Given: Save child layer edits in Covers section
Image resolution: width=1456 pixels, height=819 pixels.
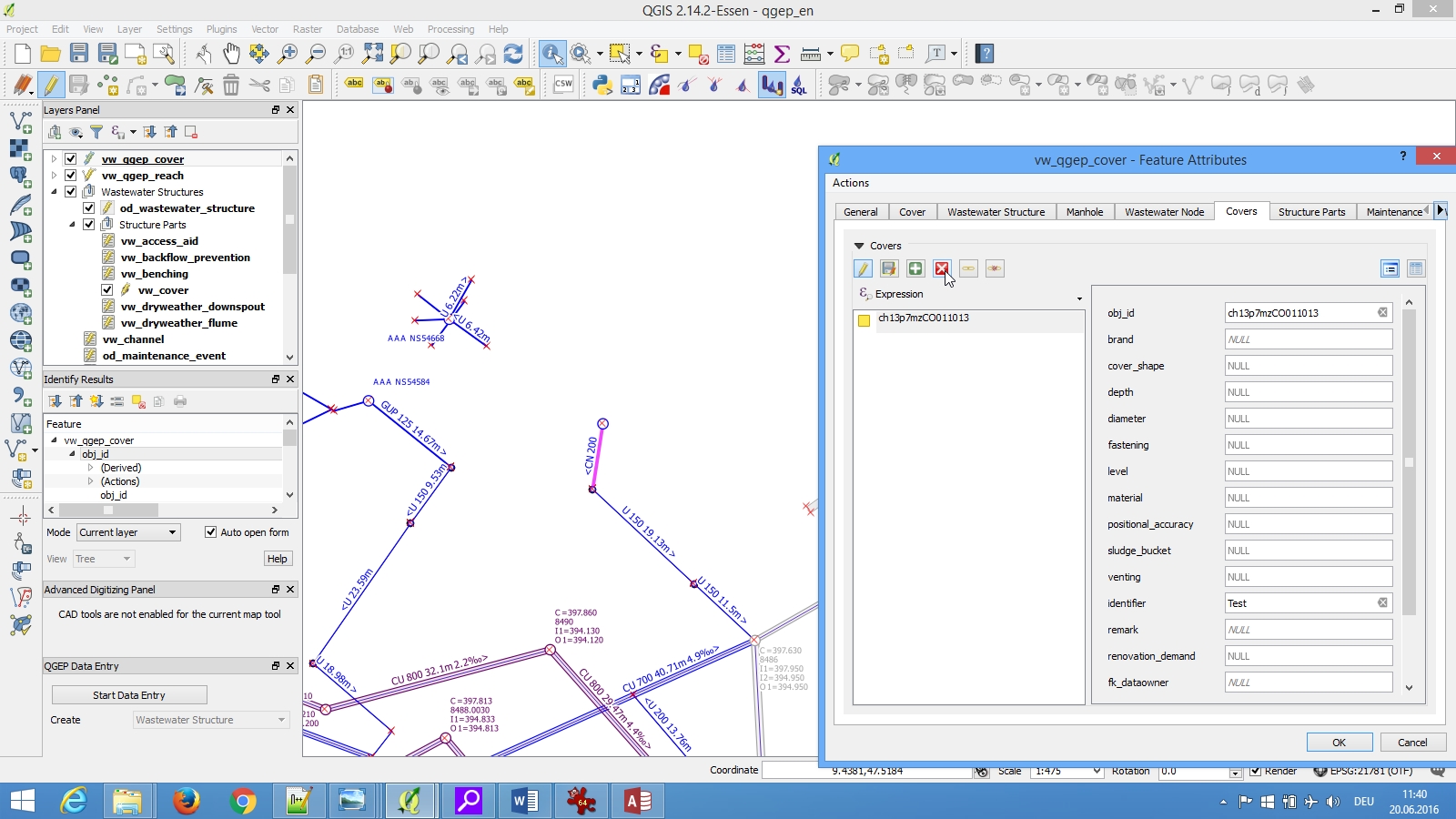Looking at the screenshot, I should pos(889,268).
